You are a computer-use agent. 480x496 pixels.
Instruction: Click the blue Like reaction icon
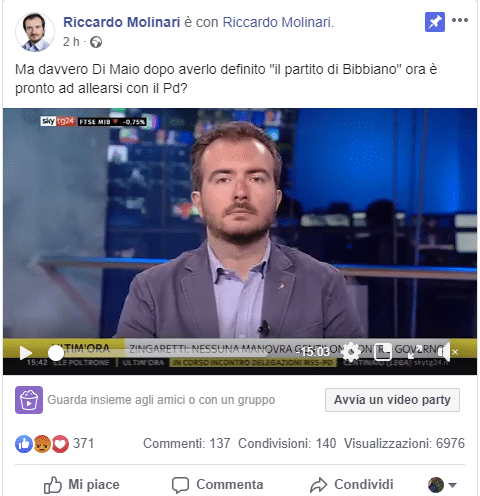click(24, 444)
